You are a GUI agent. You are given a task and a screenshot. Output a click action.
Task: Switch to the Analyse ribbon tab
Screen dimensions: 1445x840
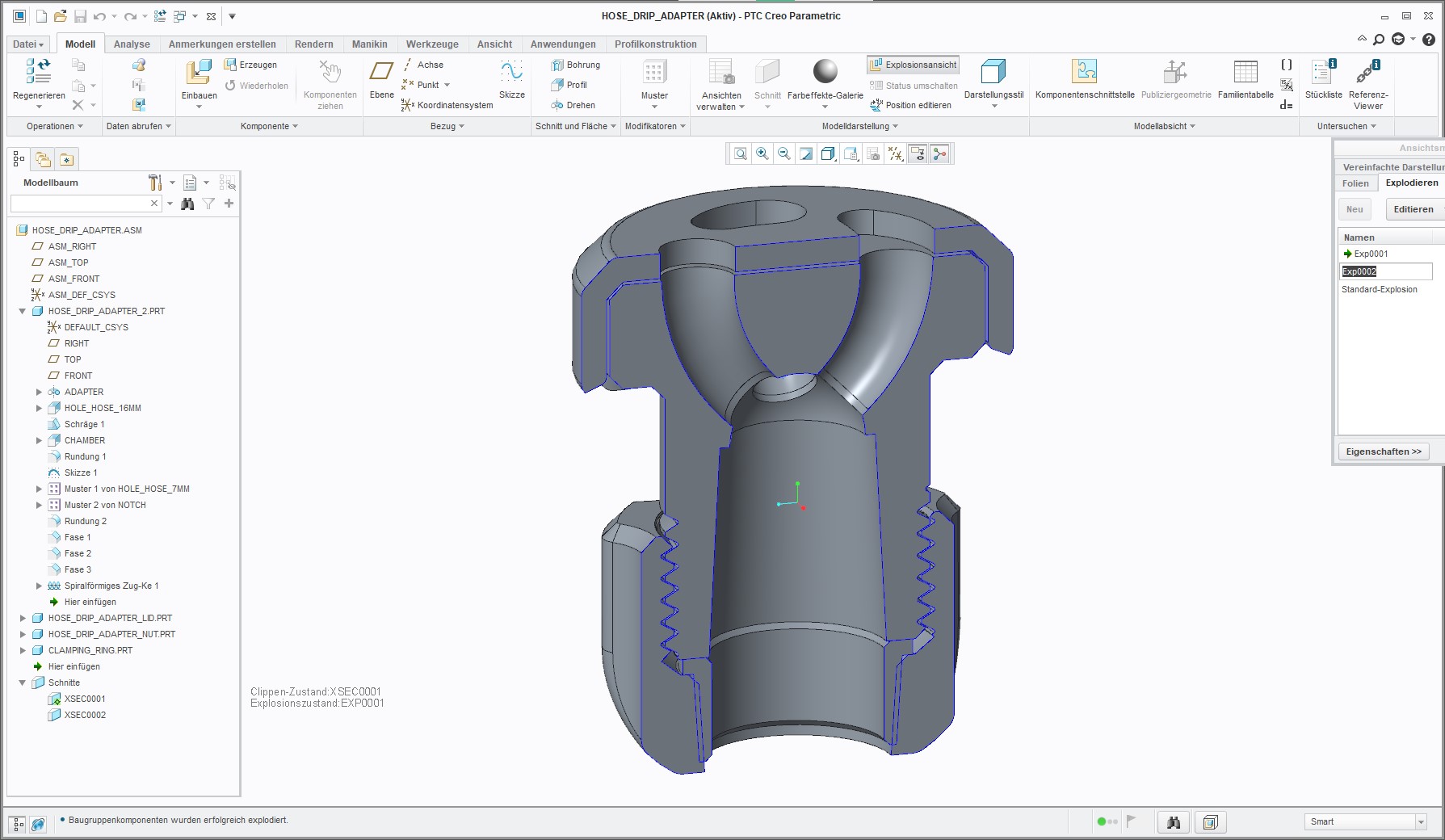point(132,44)
